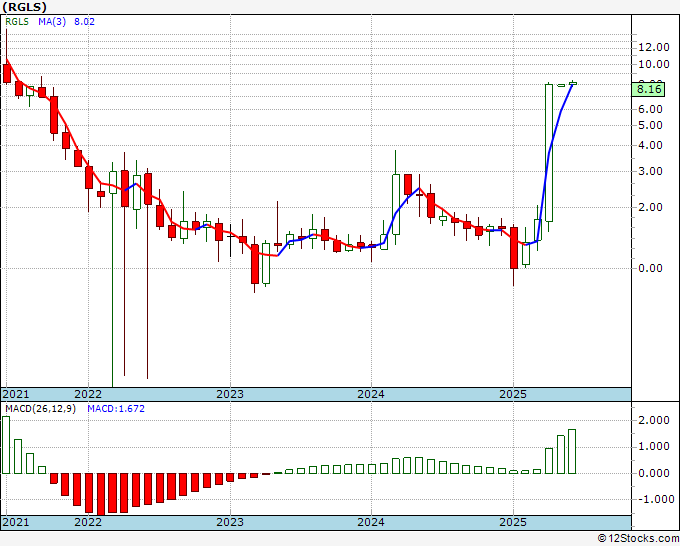This screenshot has height=546, width=680.
Task: Click the green RGLS legend label
Action: pos(17,22)
